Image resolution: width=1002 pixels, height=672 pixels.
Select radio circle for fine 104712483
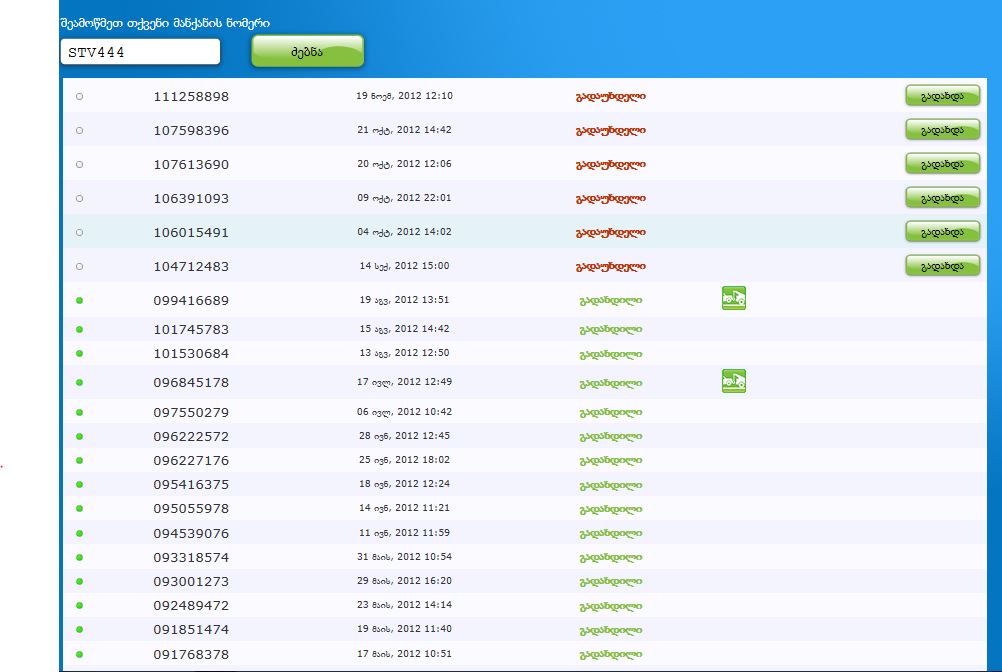click(79, 266)
